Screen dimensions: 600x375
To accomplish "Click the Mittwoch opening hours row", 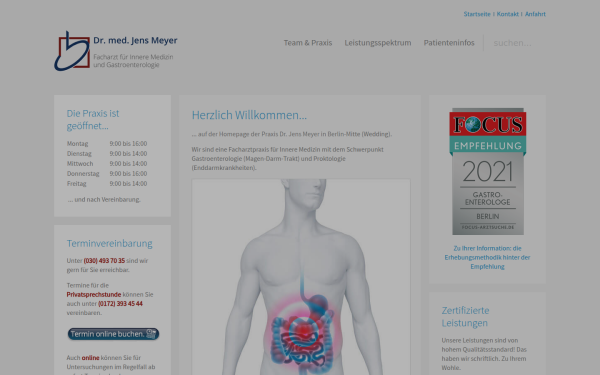I will [x=107, y=163].
